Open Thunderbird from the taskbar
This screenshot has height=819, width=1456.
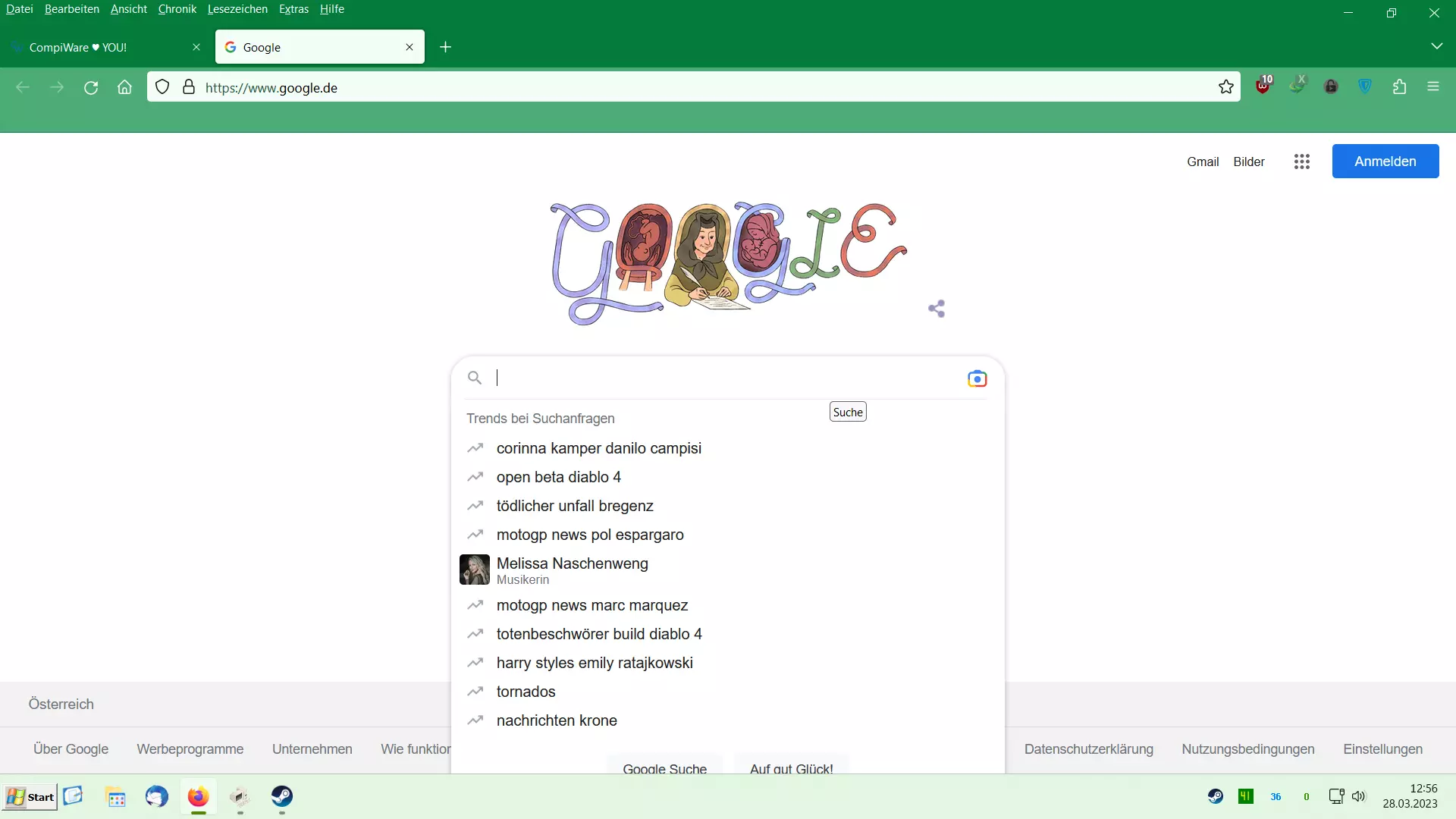(x=157, y=796)
